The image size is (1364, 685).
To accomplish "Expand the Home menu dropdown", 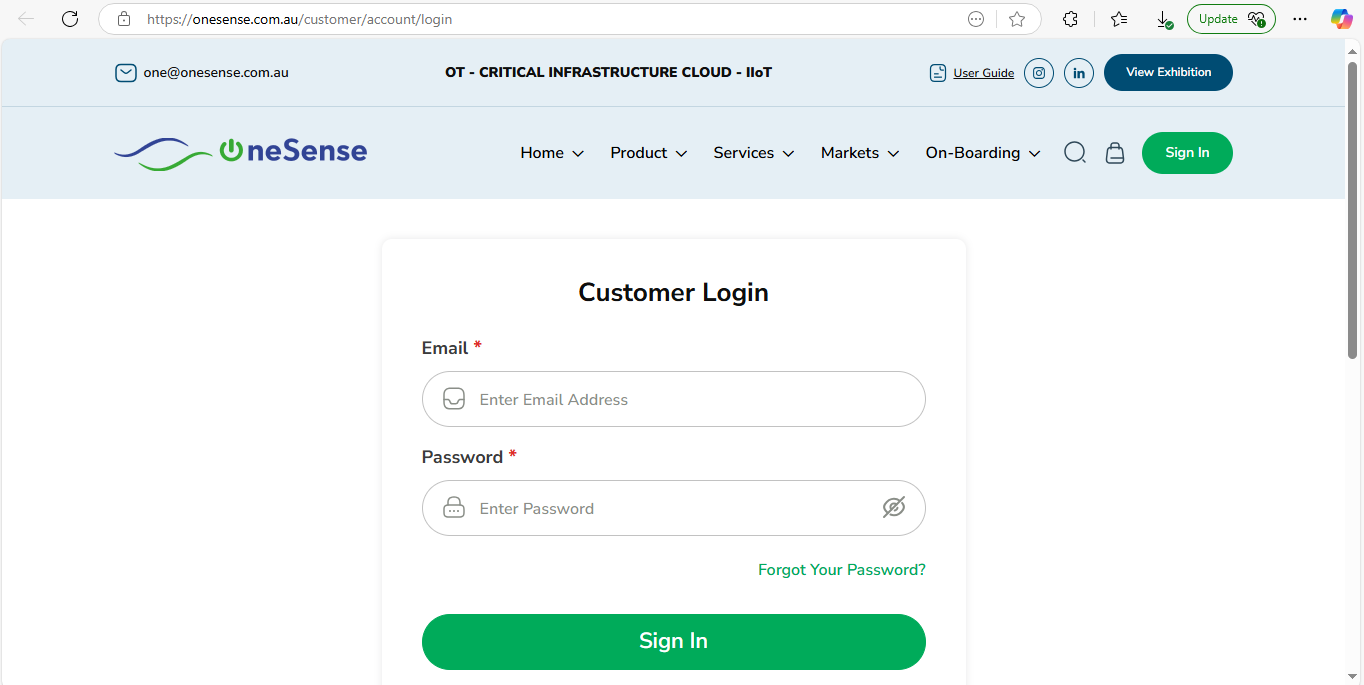I will coord(552,153).
